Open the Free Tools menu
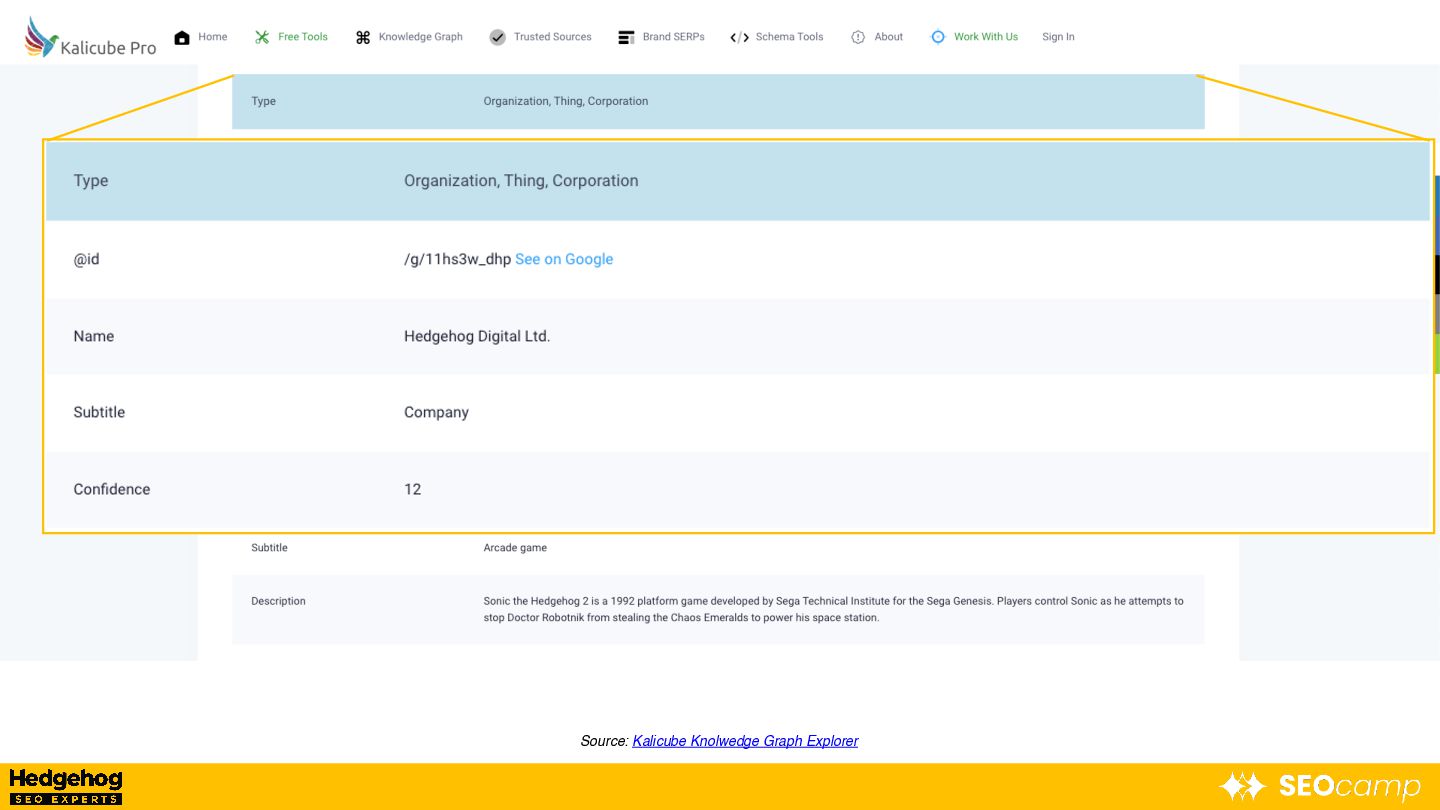The image size is (1440, 810). tap(303, 37)
